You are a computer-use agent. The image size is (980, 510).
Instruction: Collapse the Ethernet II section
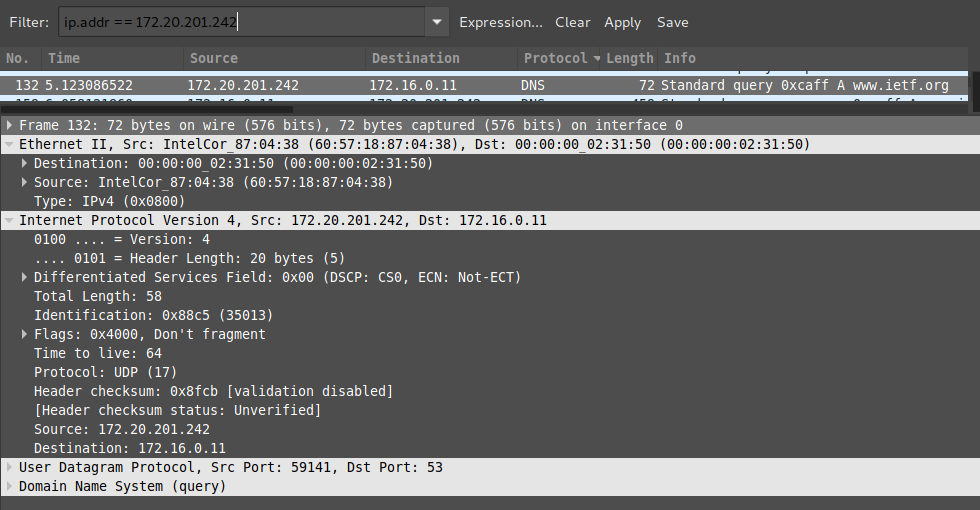[9, 144]
